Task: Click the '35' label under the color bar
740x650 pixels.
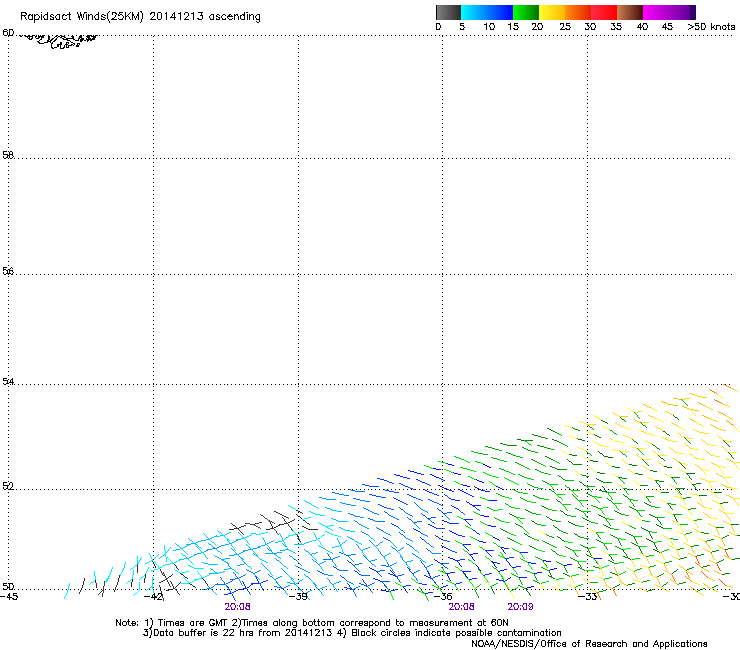Action: coord(616,27)
